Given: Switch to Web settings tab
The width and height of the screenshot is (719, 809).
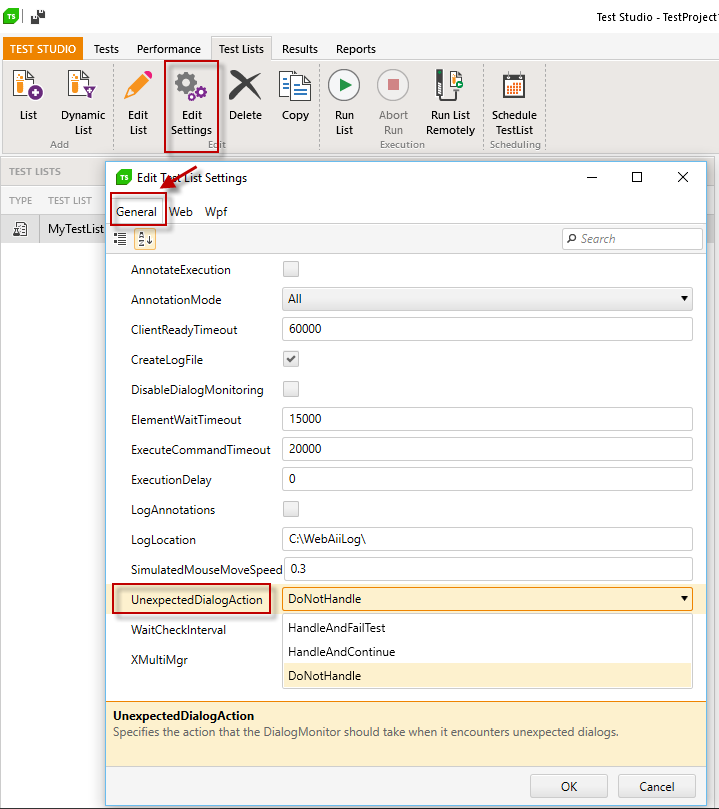Looking at the screenshot, I should coord(181,212).
